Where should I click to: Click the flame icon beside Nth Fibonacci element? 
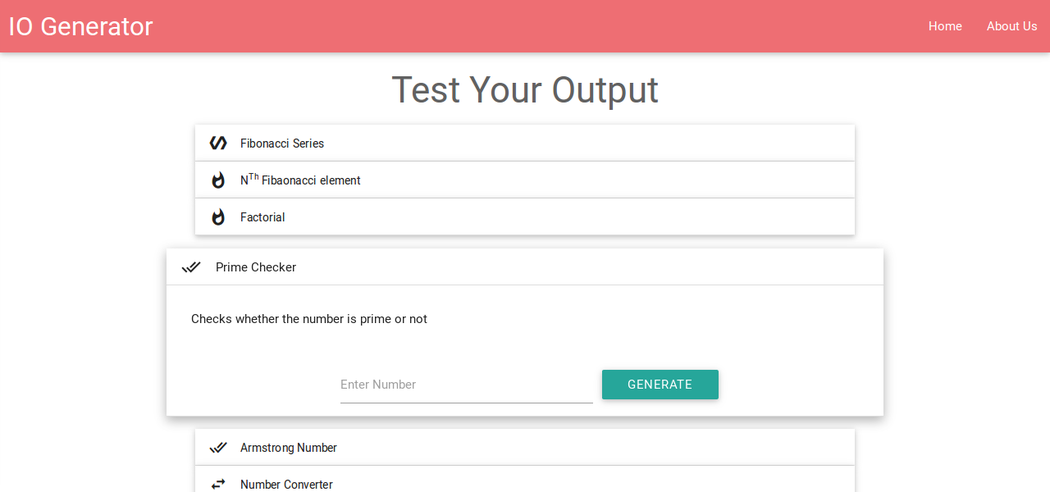[218, 180]
